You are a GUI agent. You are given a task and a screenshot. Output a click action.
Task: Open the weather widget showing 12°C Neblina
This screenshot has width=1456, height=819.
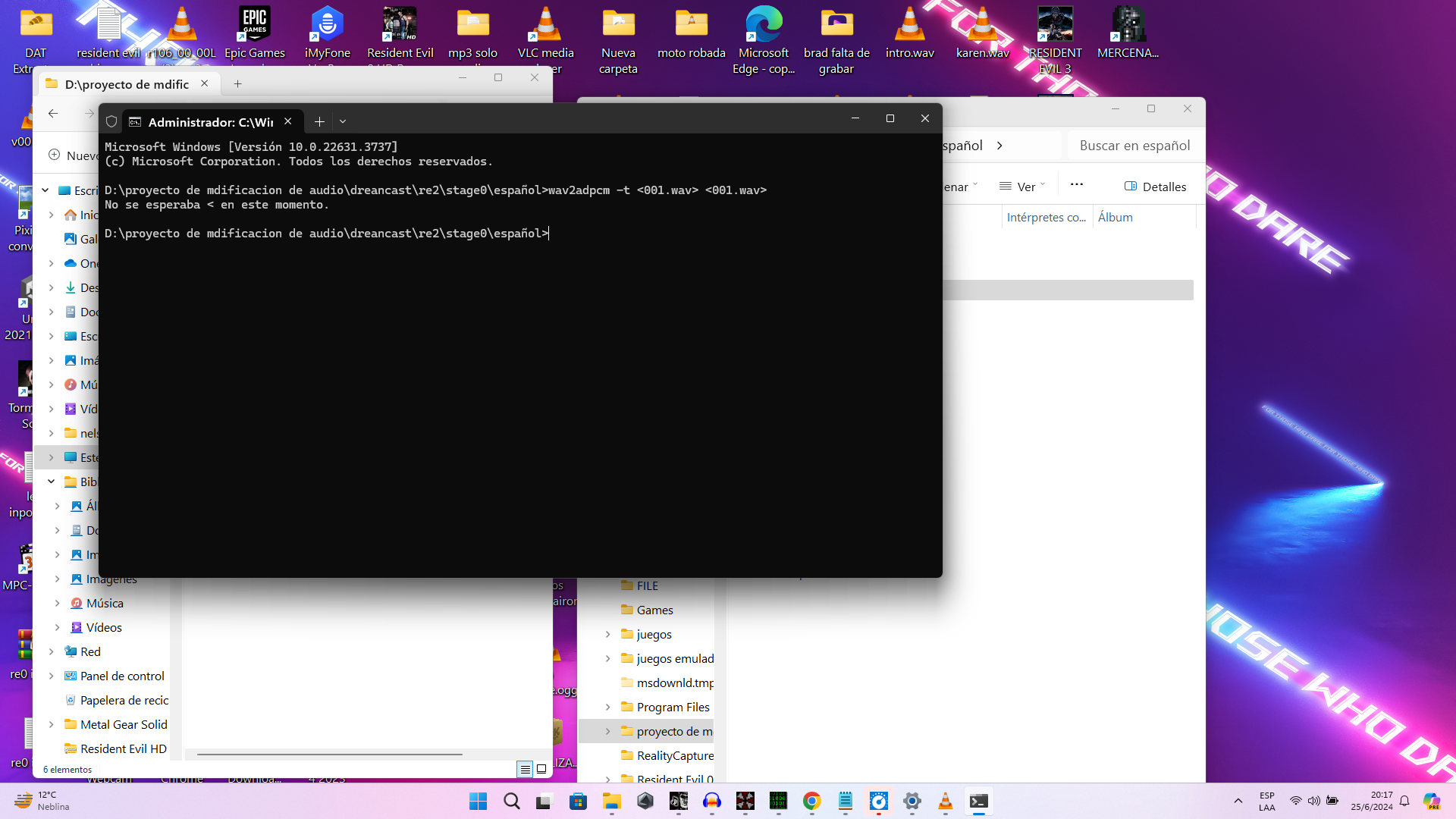coord(42,802)
